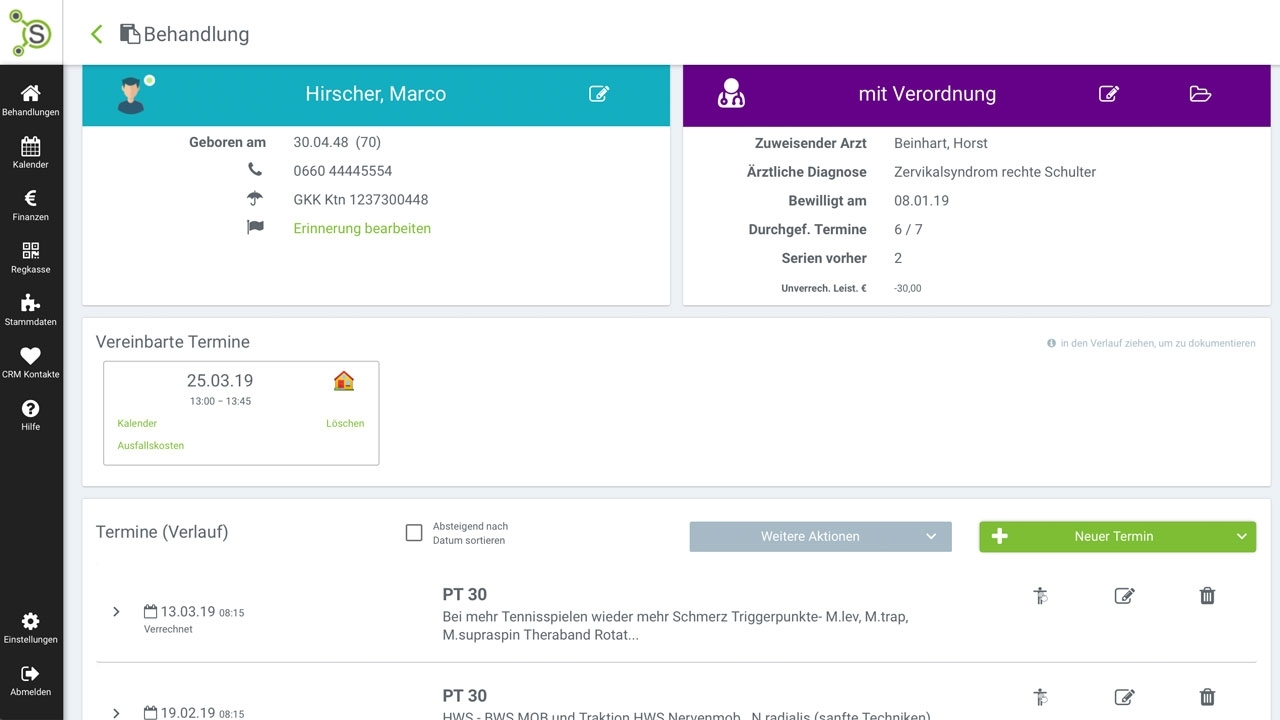This screenshot has width=1280, height=720.
Task: Edit patient Hirscher, Marco via pencil icon
Action: (x=599, y=94)
